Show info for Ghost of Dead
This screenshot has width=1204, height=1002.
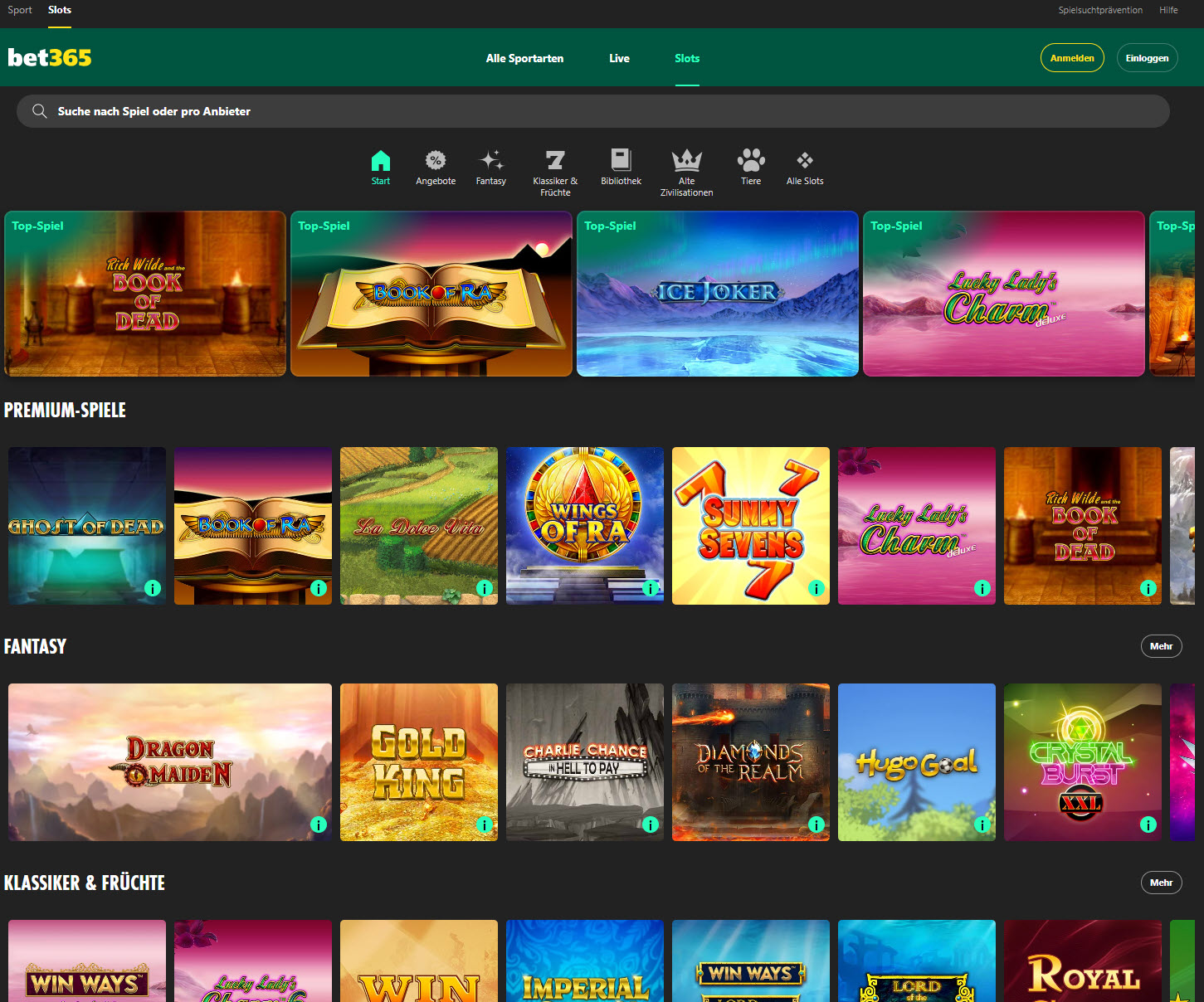point(153,588)
